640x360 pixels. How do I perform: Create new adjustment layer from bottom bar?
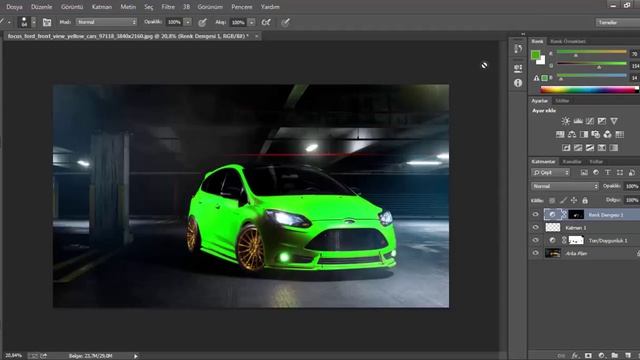coord(602,356)
